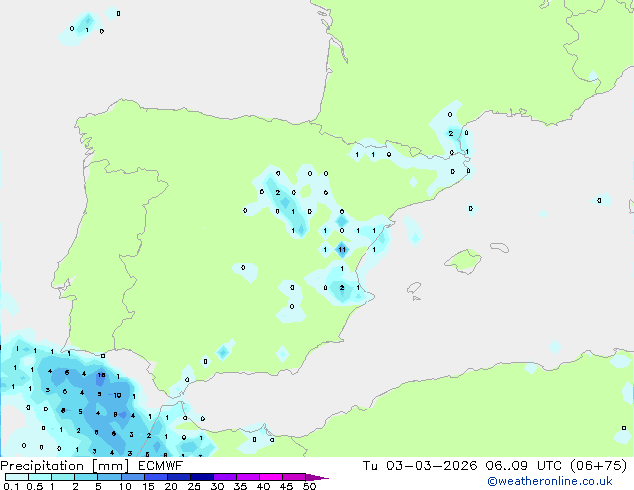Pick the 20–25 mm legend color
This screenshot has width=634, height=490.
coord(178,477)
